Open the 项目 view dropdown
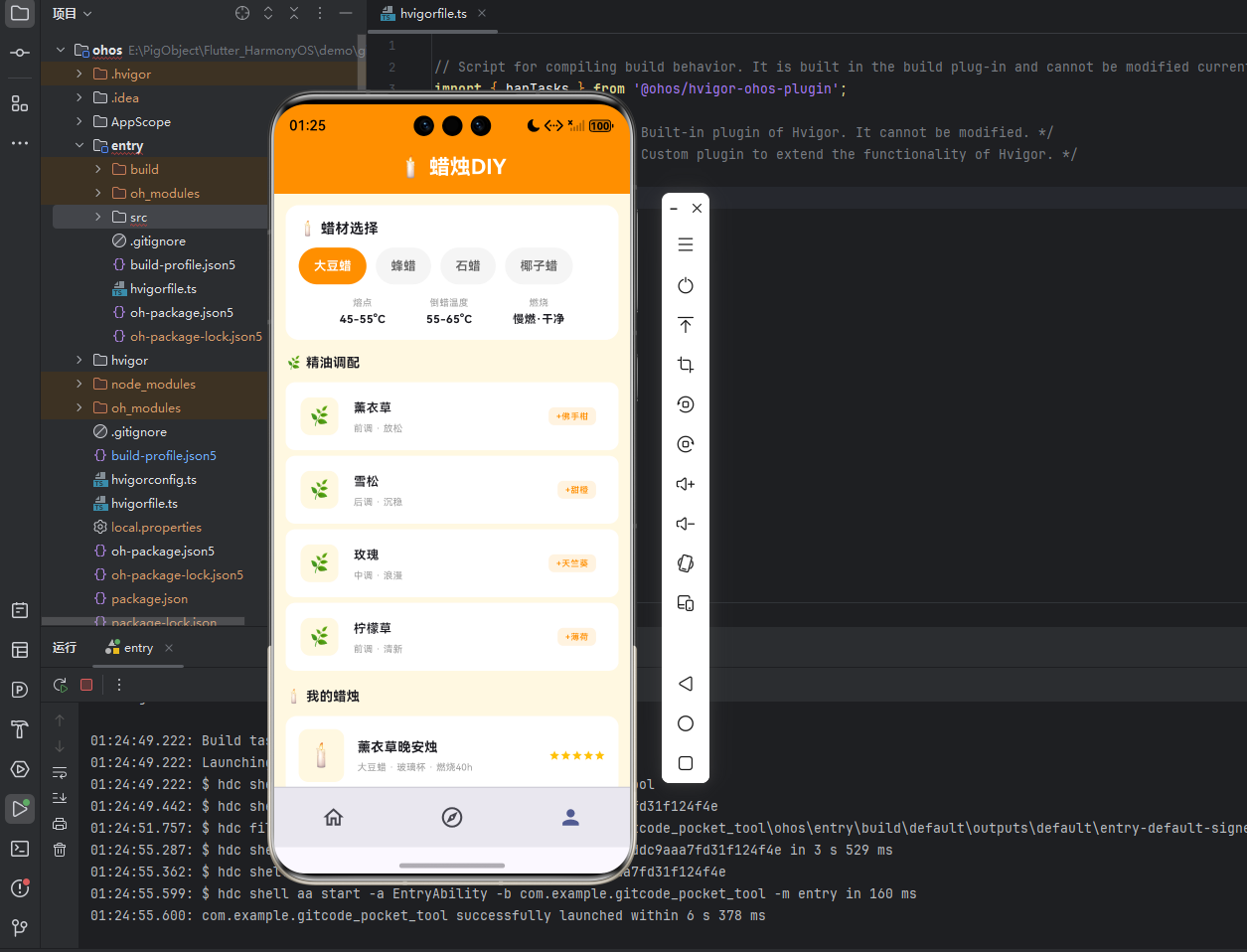 [x=73, y=14]
